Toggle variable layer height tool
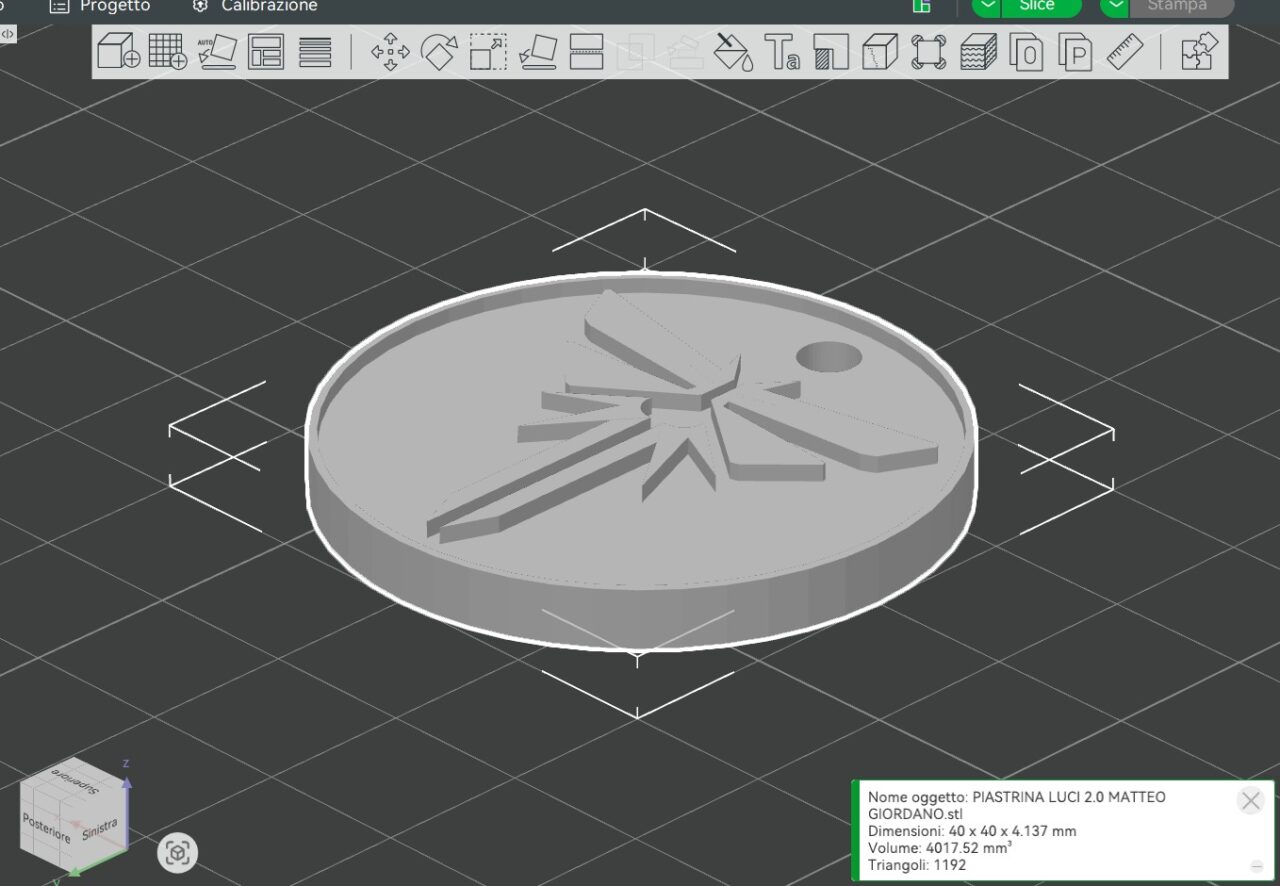The image size is (1280, 886). point(978,51)
